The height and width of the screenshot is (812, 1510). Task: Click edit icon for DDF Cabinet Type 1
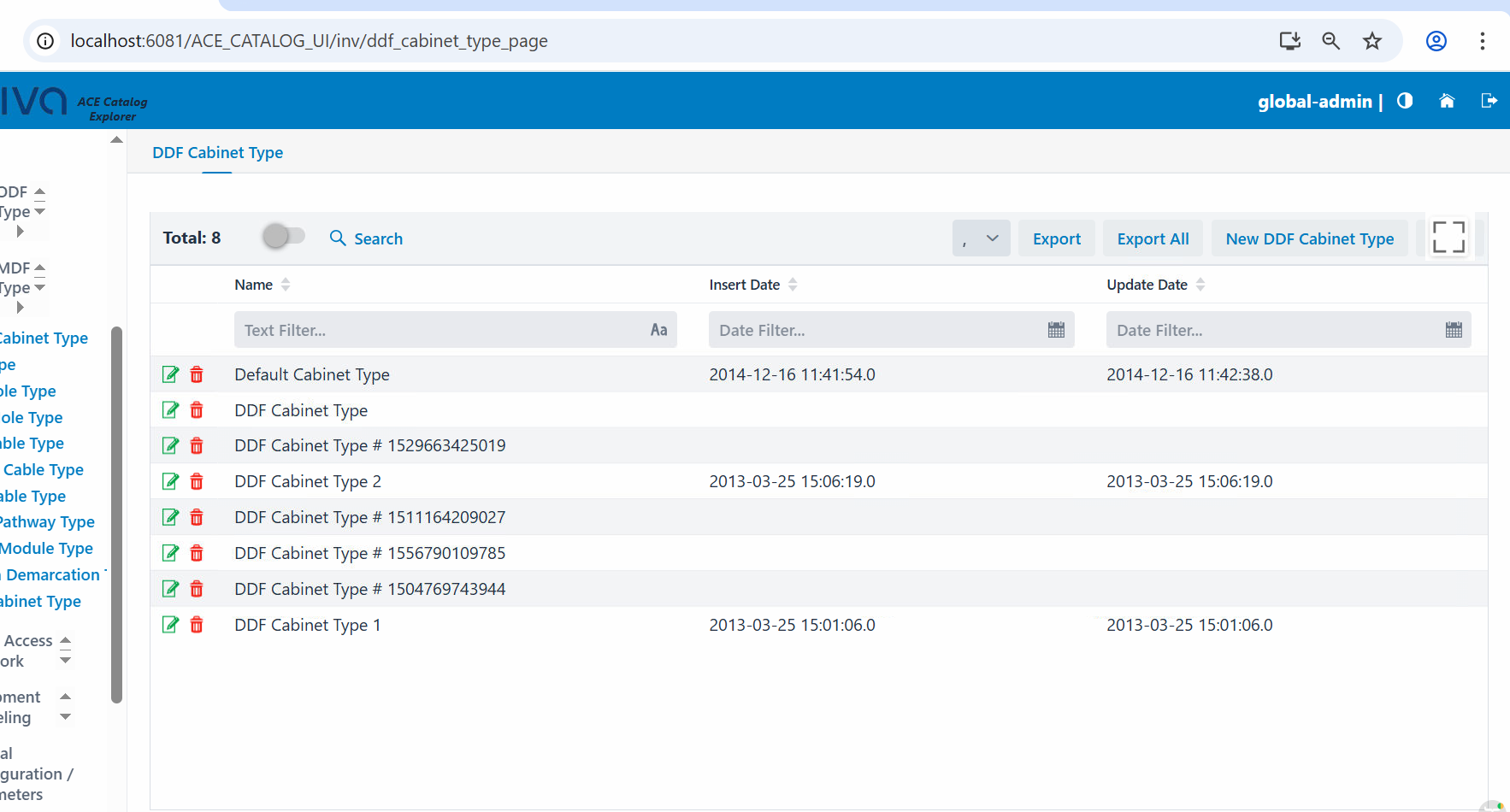click(171, 625)
